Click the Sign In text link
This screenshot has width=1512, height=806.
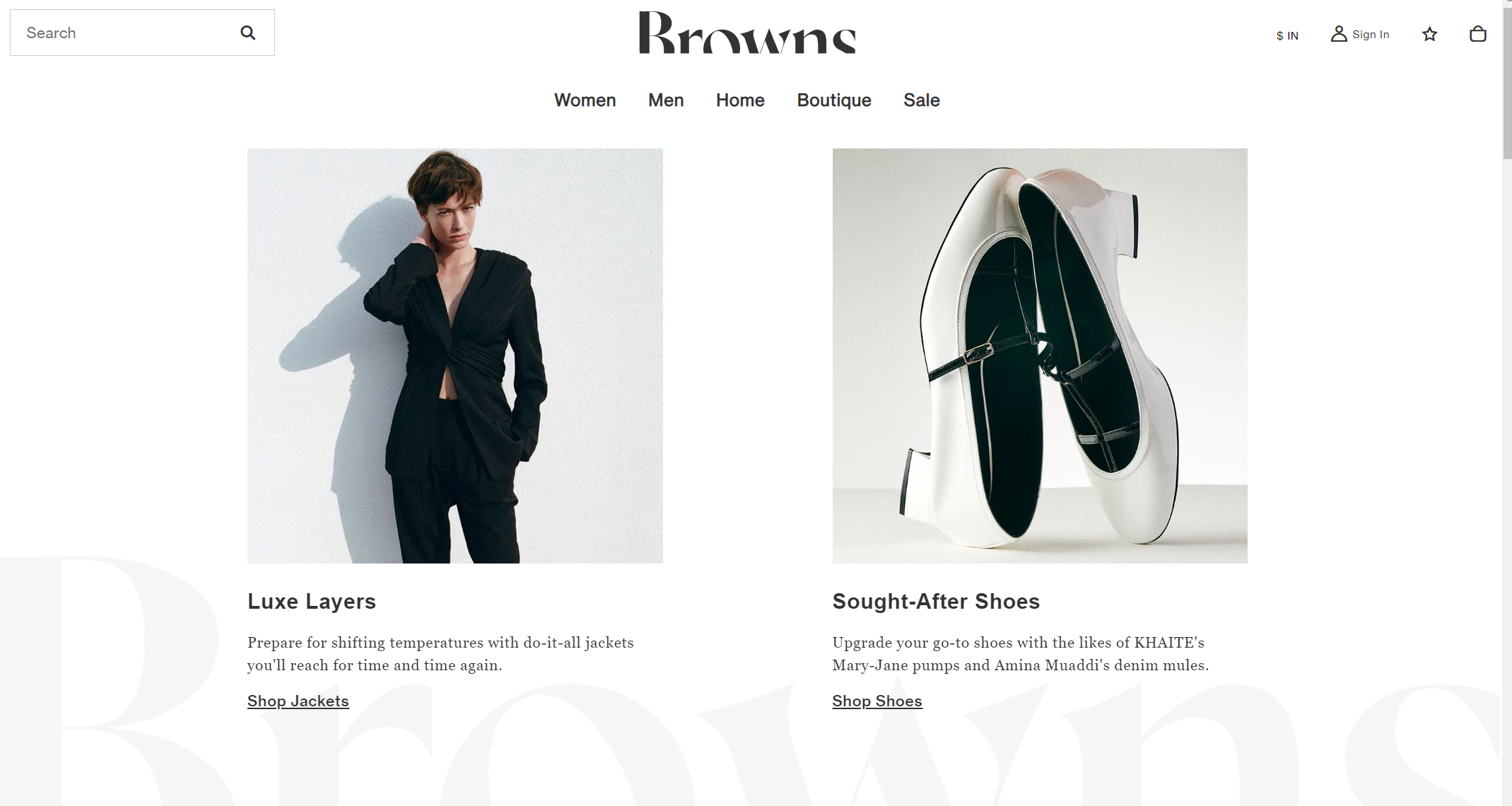coord(1371,35)
